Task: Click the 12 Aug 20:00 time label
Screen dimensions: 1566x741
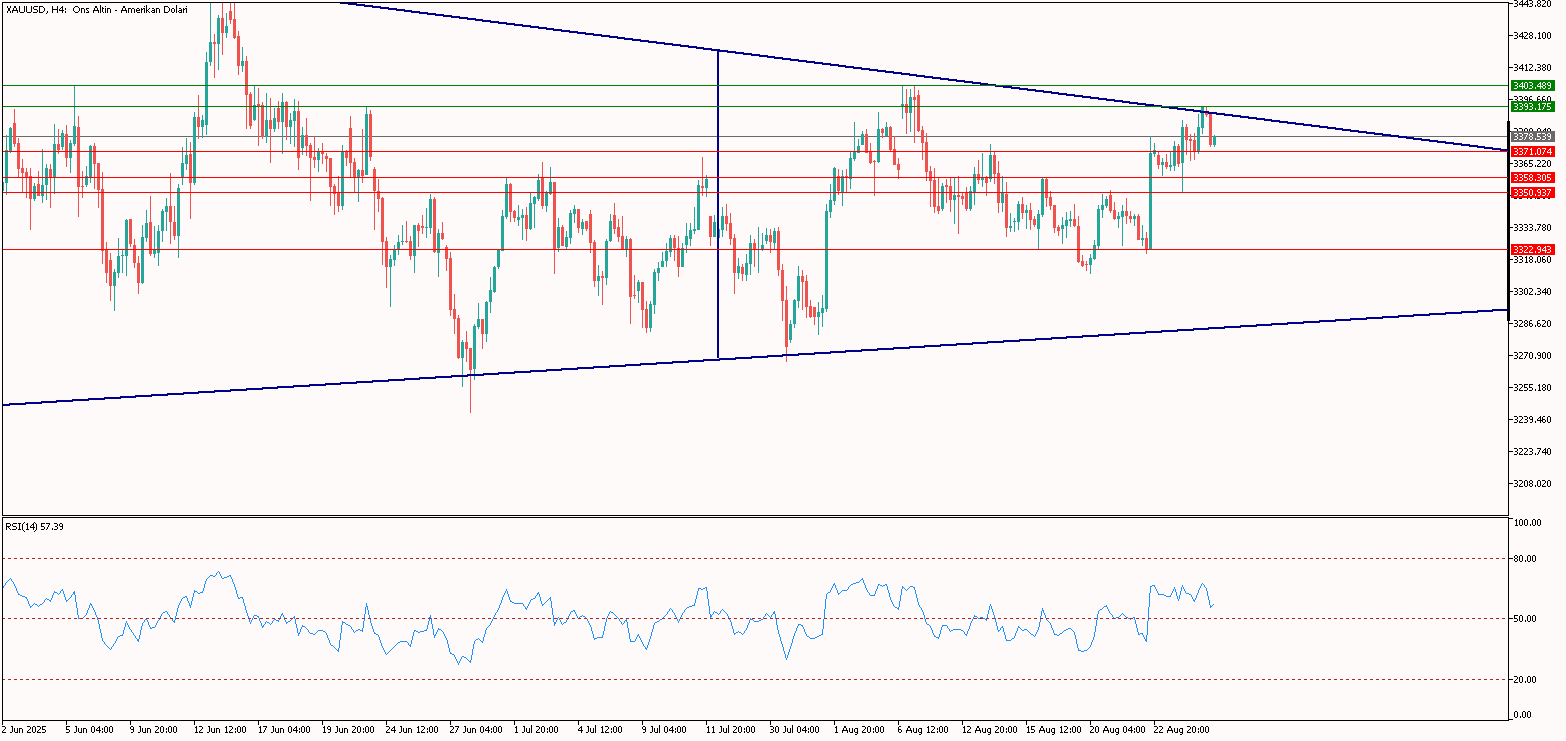Action: point(989,729)
